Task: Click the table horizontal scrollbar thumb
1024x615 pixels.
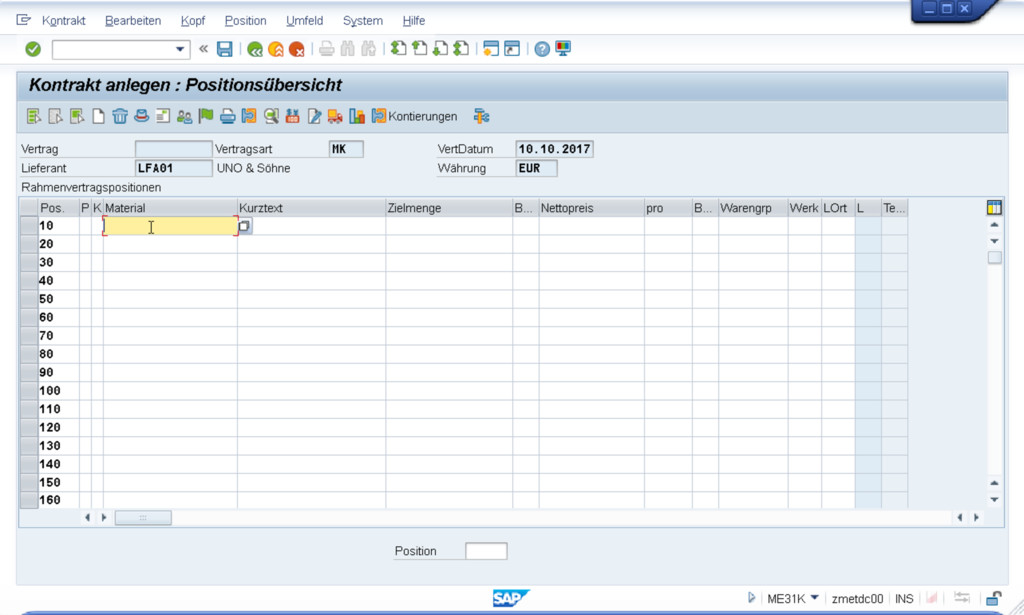Action: tap(143, 518)
